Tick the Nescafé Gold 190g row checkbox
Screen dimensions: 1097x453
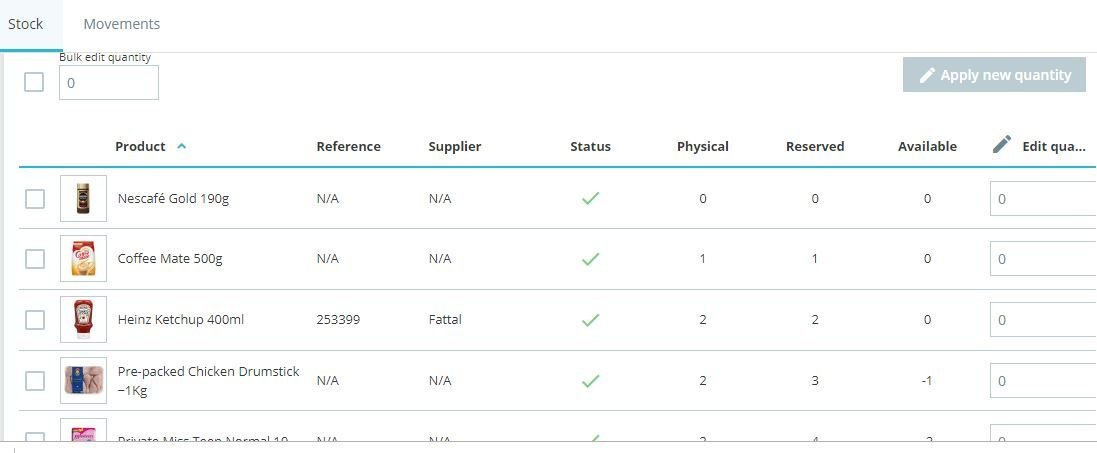pyautogui.click(x=35, y=198)
